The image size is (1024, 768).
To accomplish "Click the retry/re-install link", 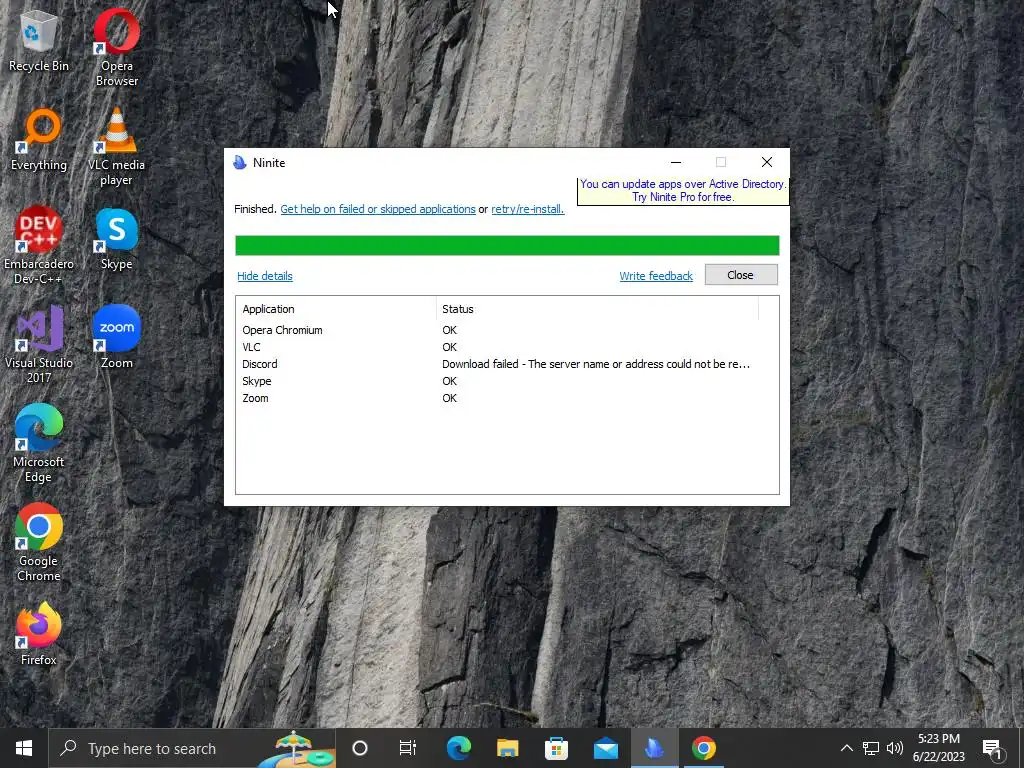I will [x=528, y=209].
